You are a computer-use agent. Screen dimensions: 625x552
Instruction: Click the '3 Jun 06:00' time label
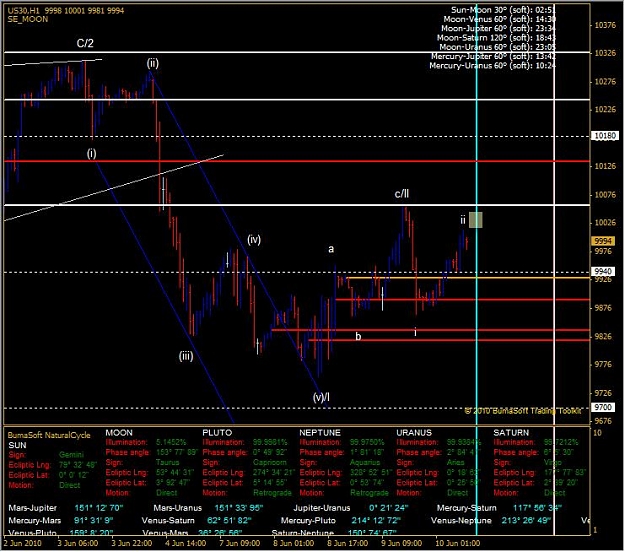point(78,543)
